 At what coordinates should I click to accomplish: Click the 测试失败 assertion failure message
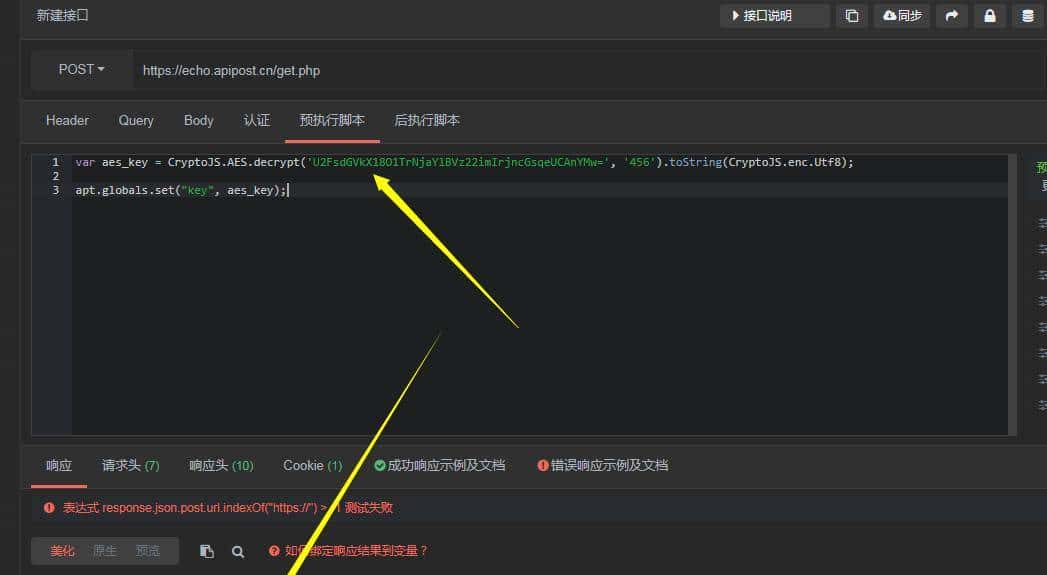pos(368,508)
